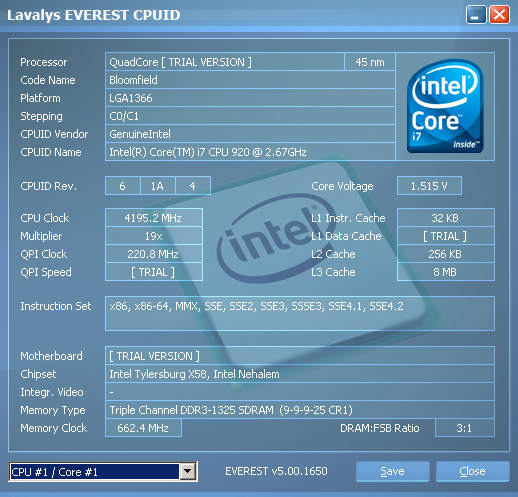
Task: Click the Multiplier 19x value
Action: pos(154,236)
